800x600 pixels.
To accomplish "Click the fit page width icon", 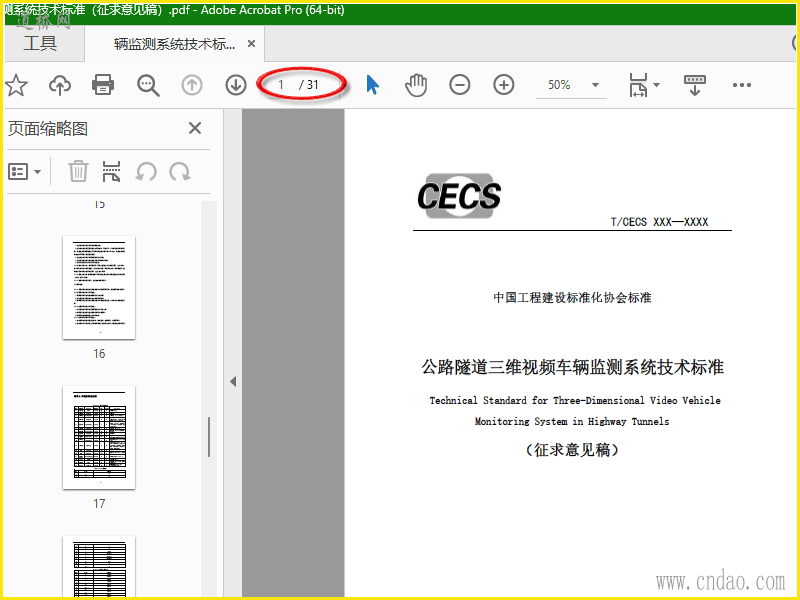I will [x=638, y=85].
